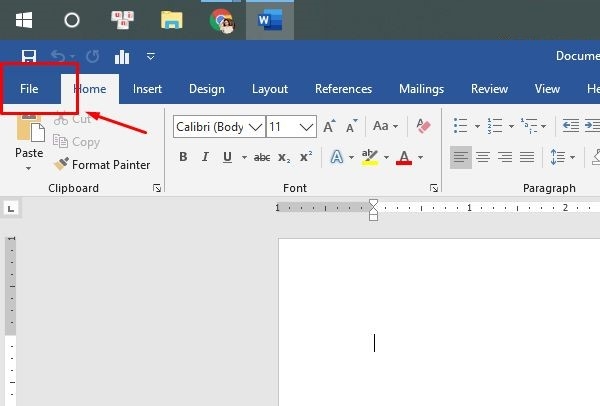Toggle Superscript formatting
The width and height of the screenshot is (600, 406).
306,157
